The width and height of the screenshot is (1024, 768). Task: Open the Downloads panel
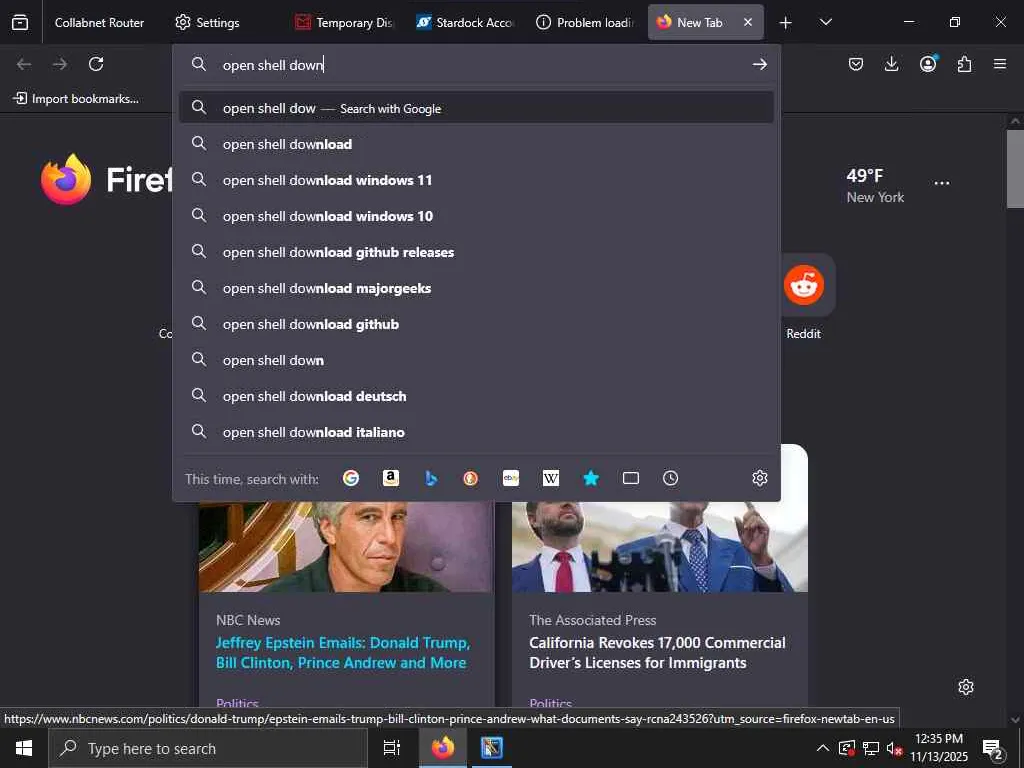point(891,64)
